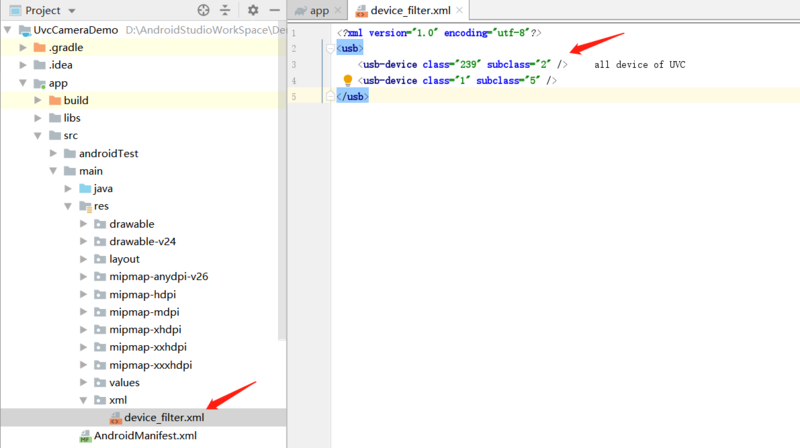Click the UvcCameraDemo project icon
Viewport: 800px width, 448px height.
click(25, 31)
